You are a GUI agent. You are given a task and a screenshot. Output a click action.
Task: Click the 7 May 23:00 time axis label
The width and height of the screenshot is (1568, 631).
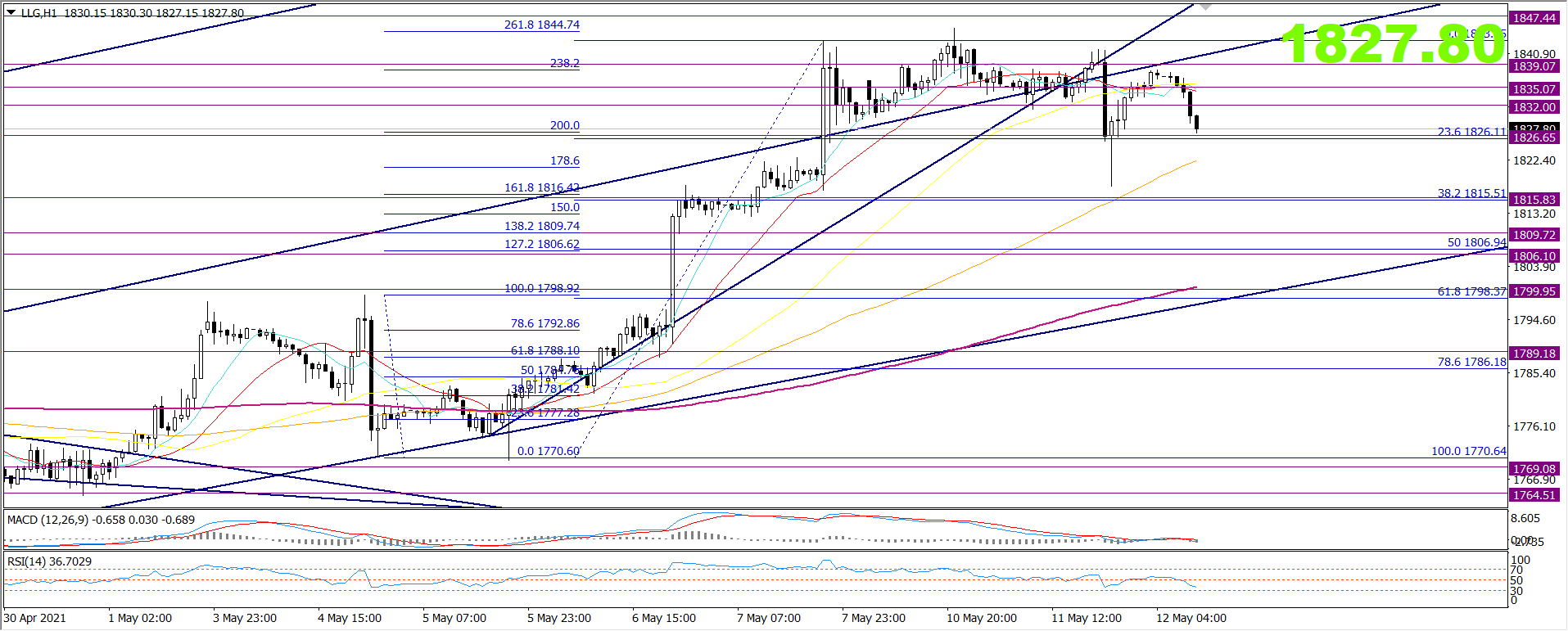click(874, 618)
